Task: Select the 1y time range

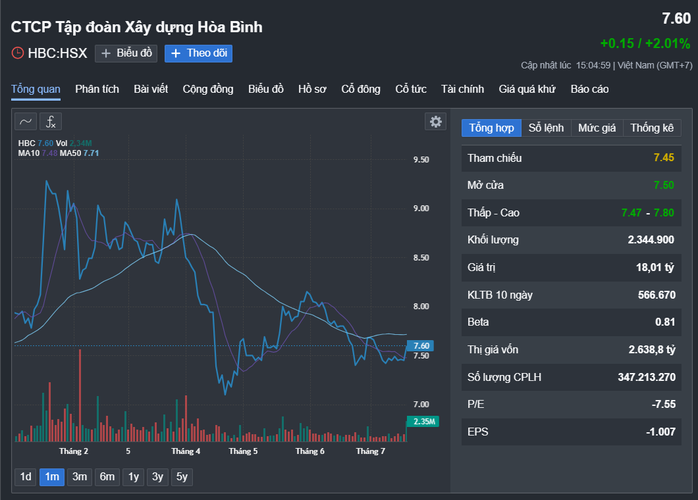Action: coord(134,477)
